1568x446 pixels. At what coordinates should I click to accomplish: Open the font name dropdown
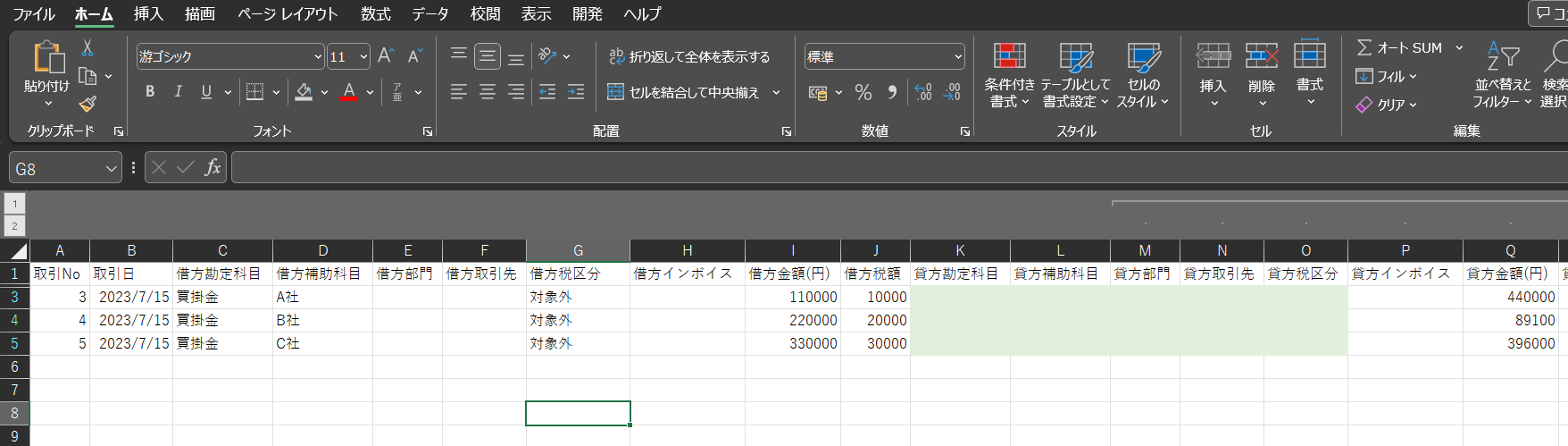tap(318, 56)
